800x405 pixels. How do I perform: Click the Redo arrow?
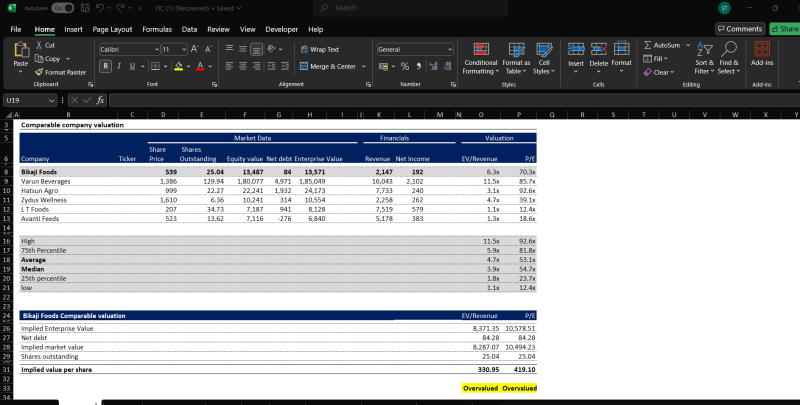(x=120, y=8)
